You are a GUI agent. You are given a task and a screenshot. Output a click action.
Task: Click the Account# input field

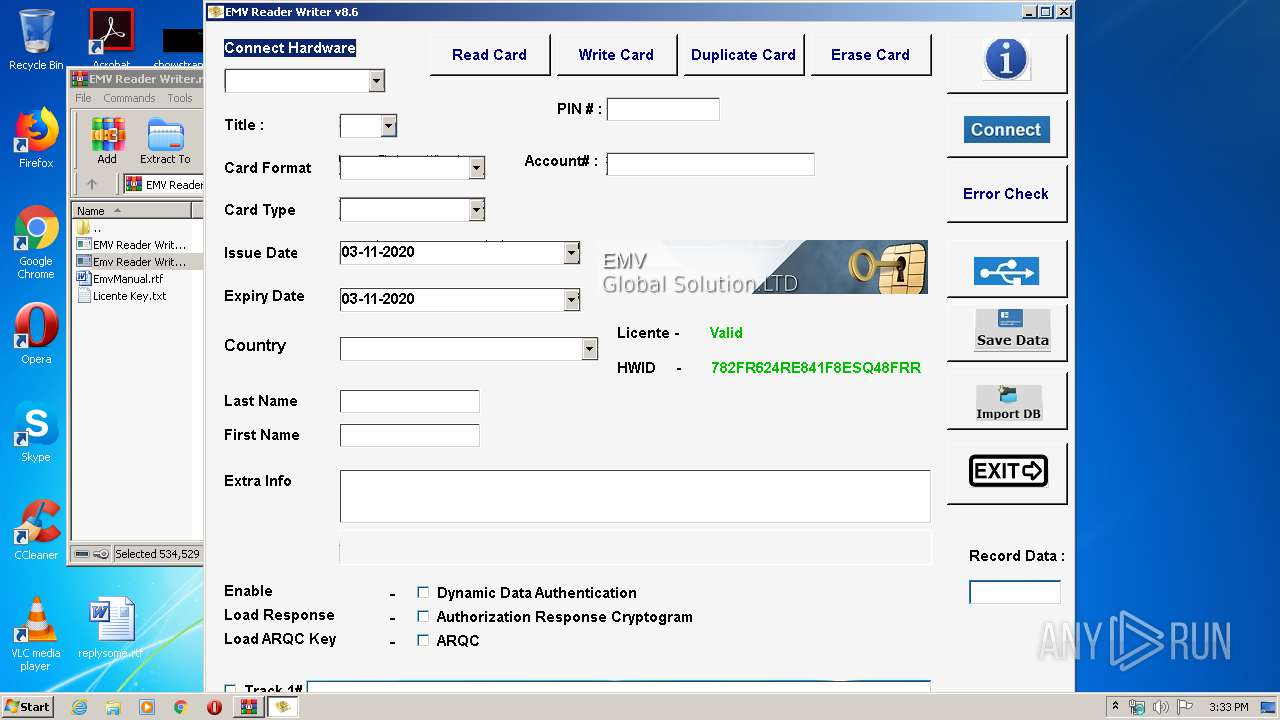point(710,164)
